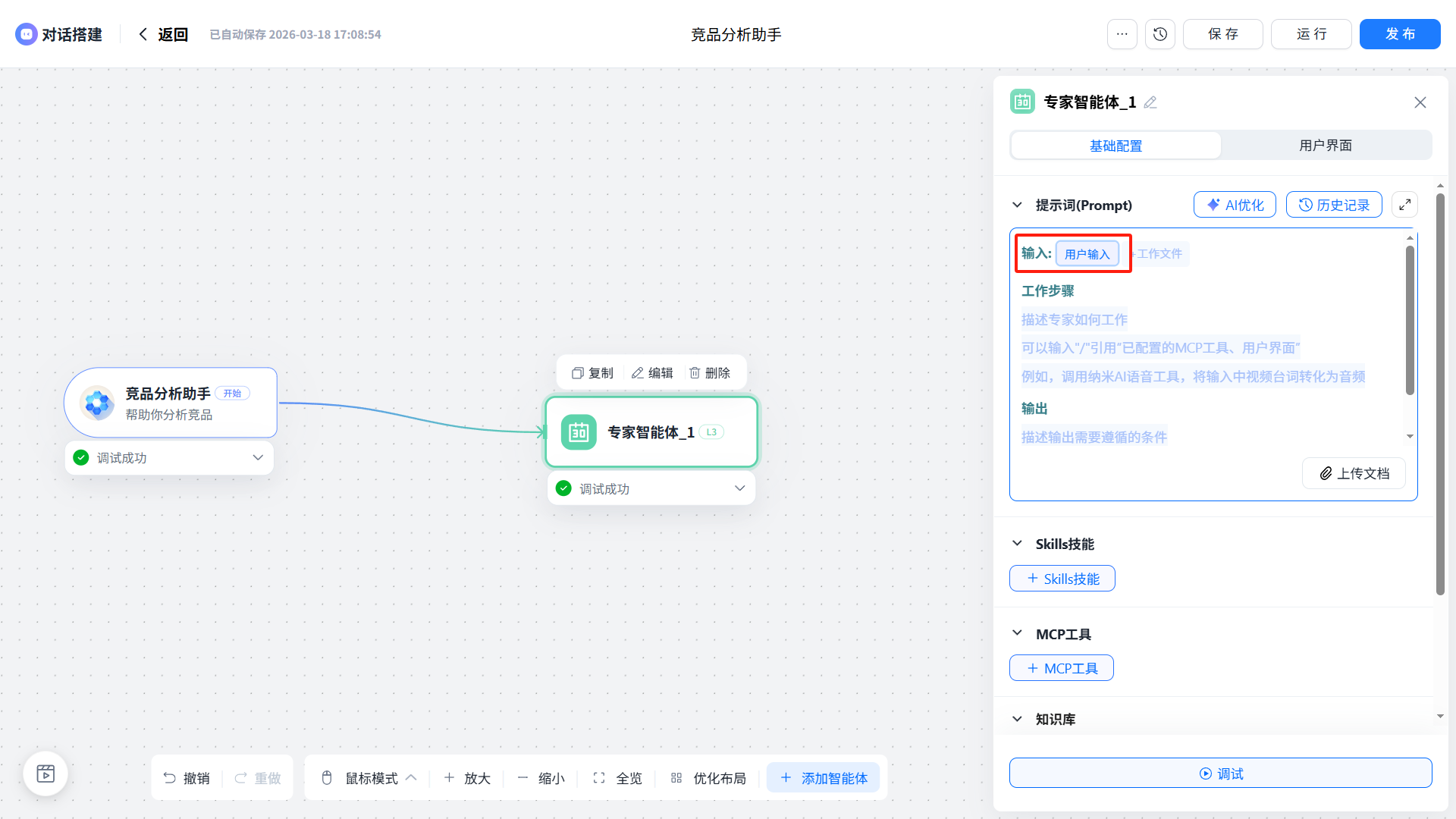Click the 添加智能体 button
This screenshot has width=1456, height=819.
[823, 778]
